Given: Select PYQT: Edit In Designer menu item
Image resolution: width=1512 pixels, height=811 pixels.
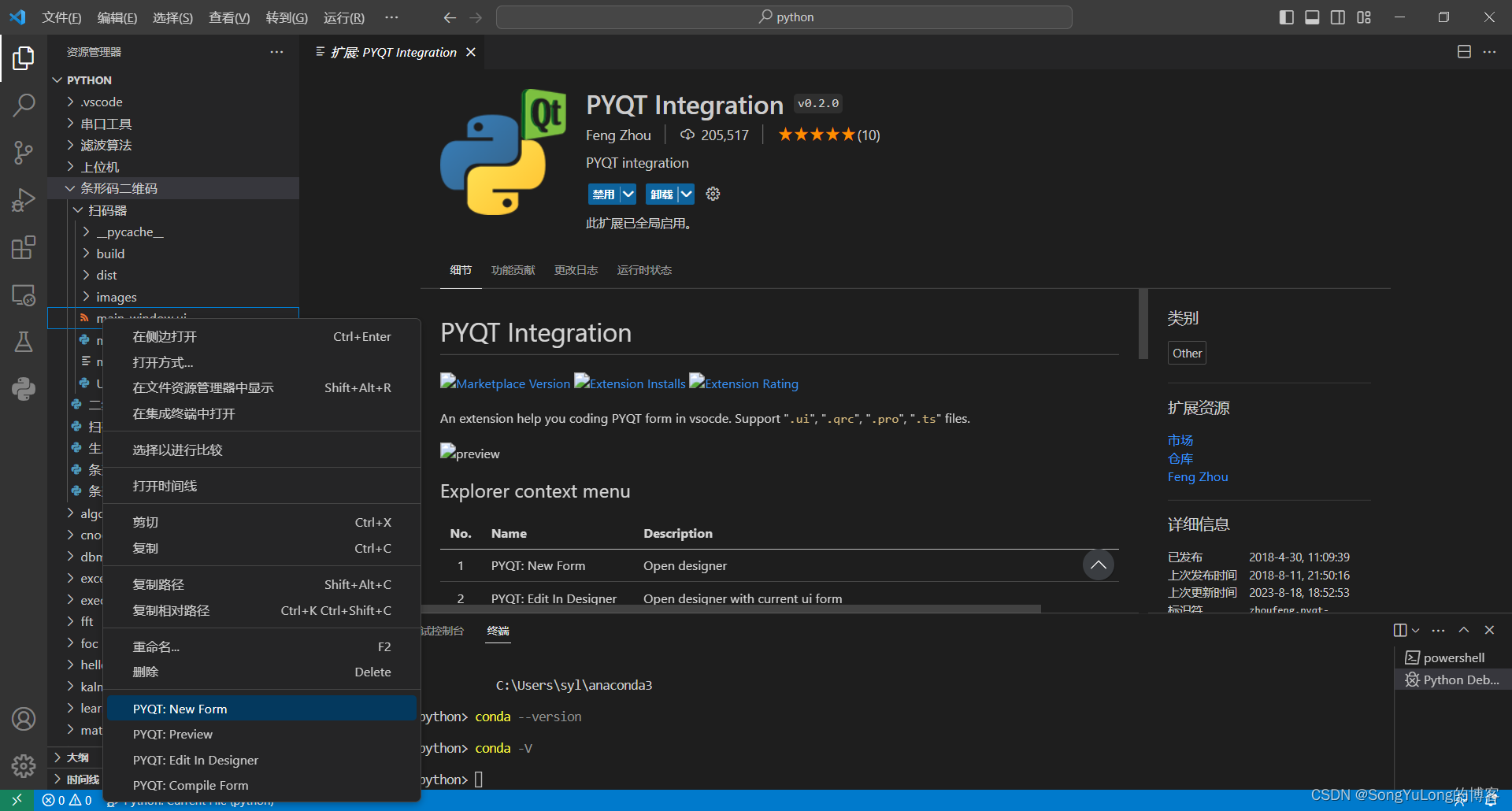Looking at the screenshot, I should [261, 760].
